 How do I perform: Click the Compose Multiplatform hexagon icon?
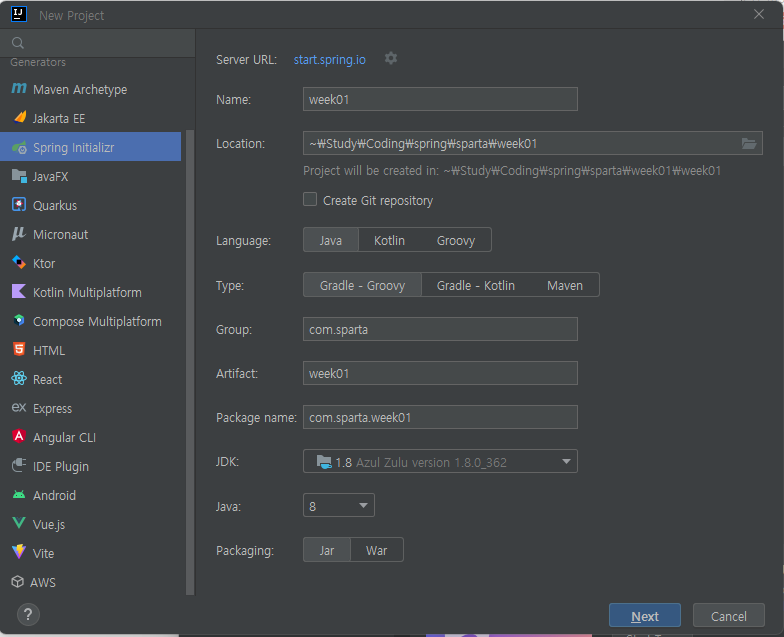(x=19, y=320)
